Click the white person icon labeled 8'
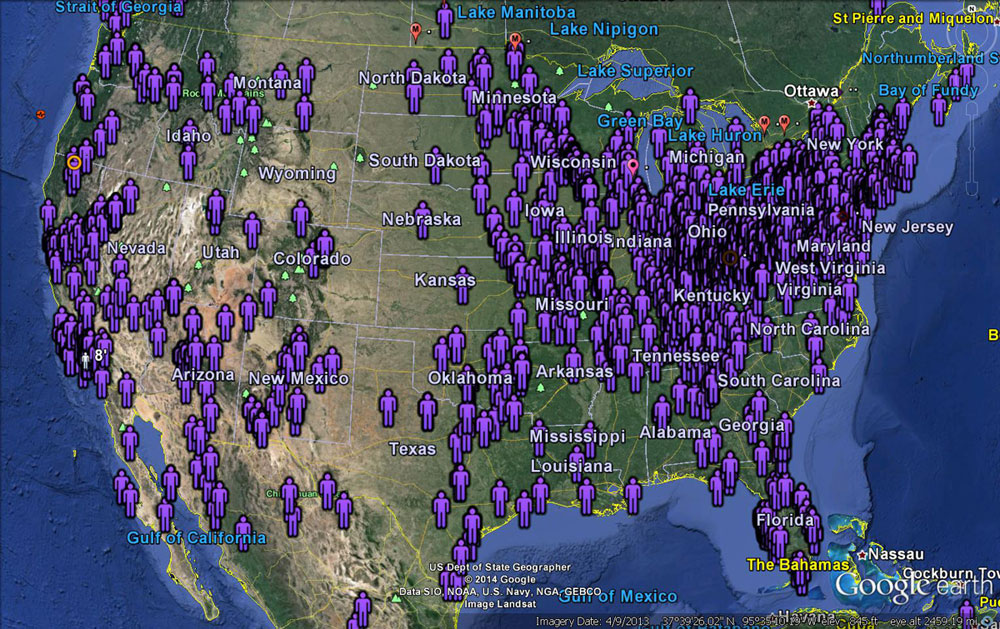1000x629 pixels. [x=86, y=357]
